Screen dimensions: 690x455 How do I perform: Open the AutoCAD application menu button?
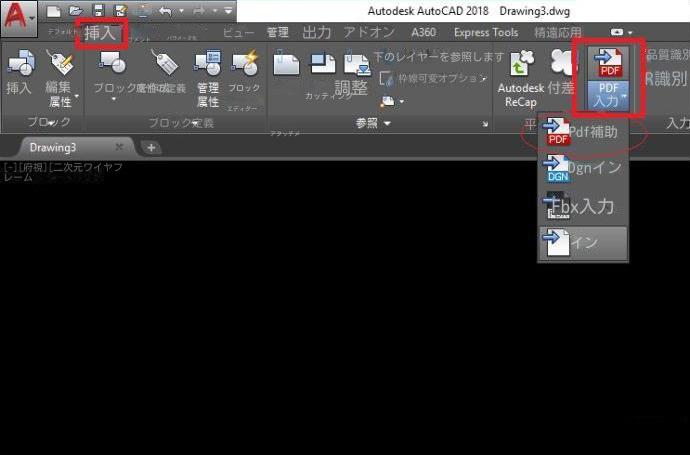(19, 16)
